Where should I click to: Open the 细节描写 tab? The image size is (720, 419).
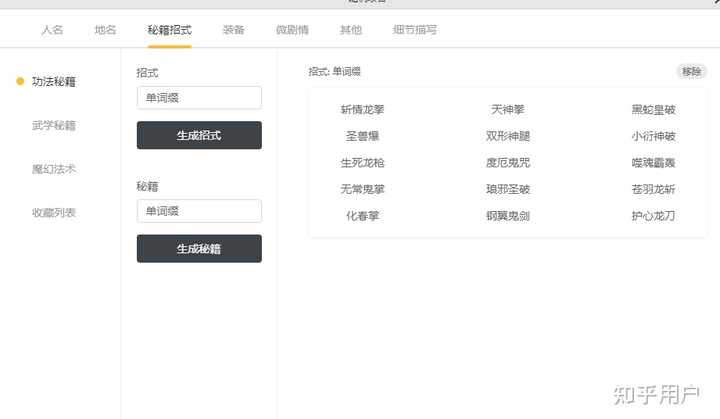click(415, 30)
